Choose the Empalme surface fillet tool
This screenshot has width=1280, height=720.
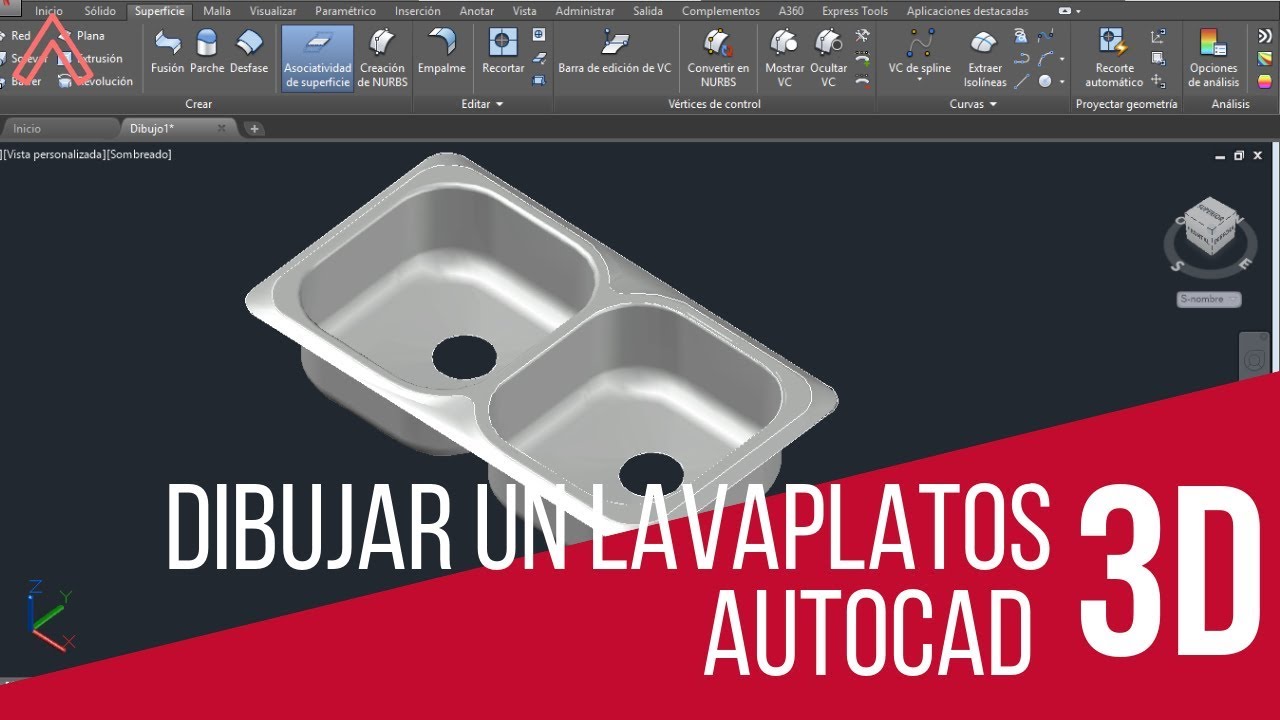[441, 52]
